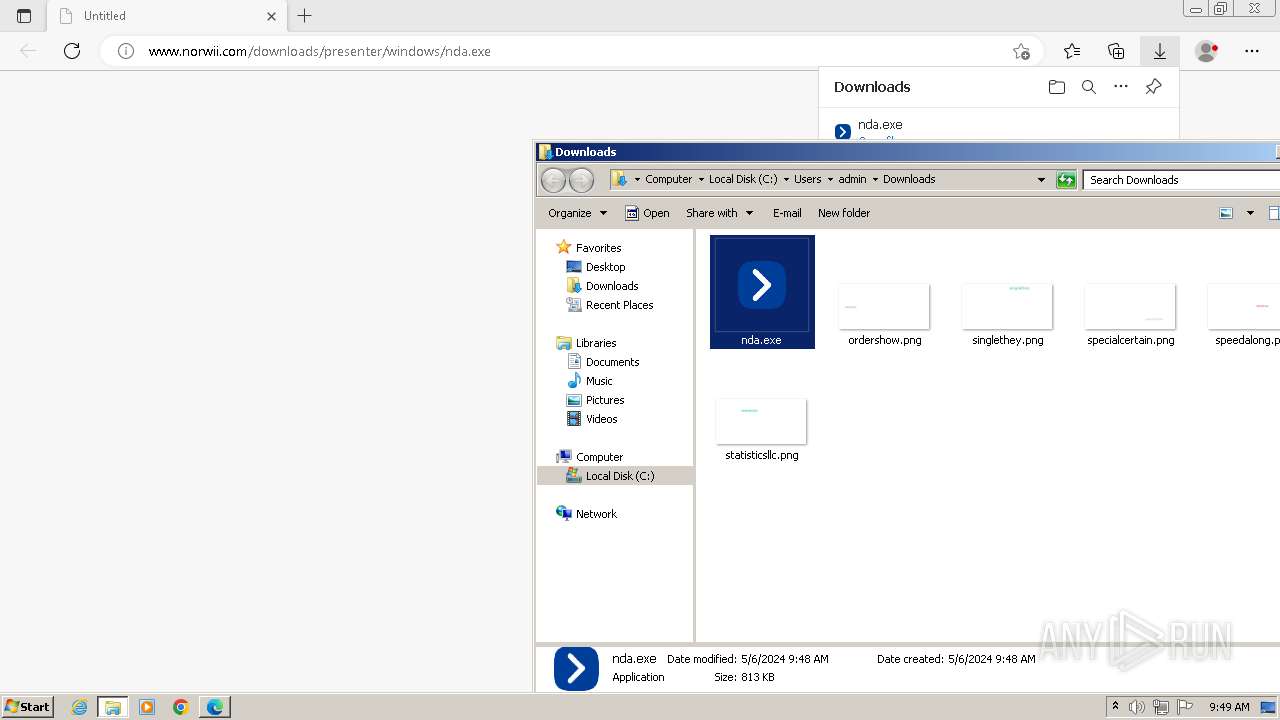
Task: Select Libraries in navigation pane
Action: (586, 343)
